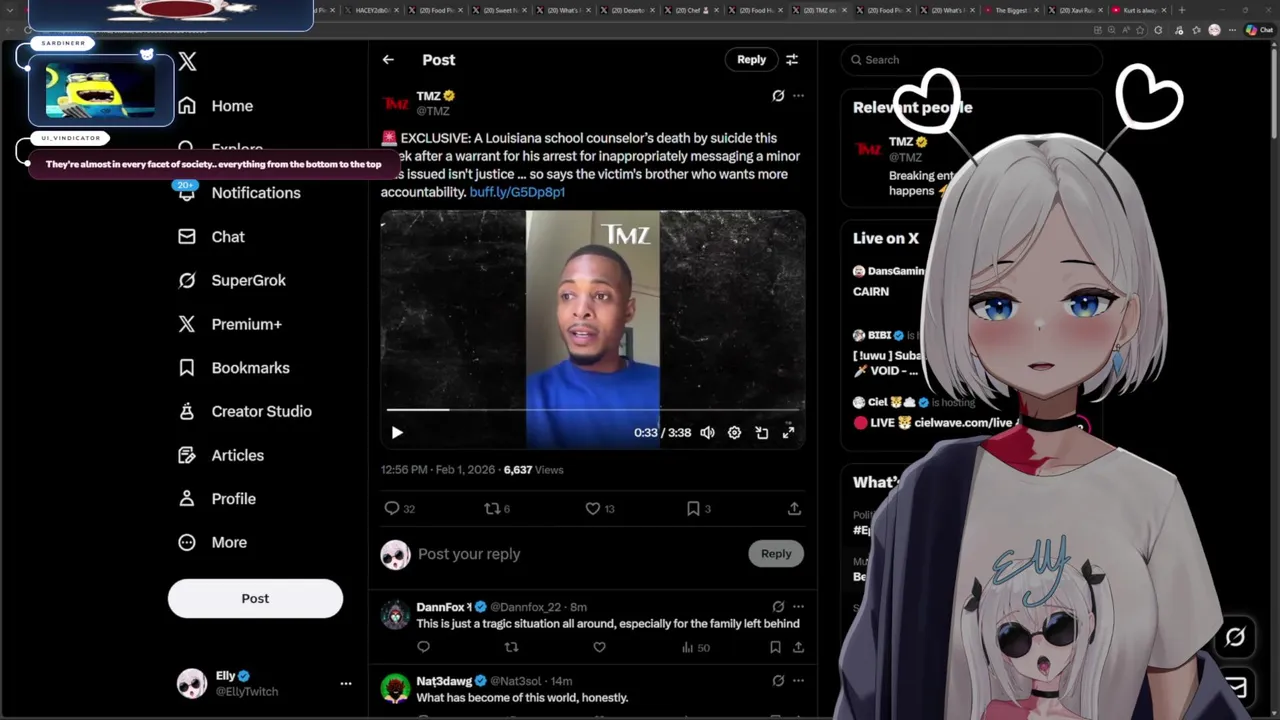The image size is (1280, 720).
Task: Click the X logo in the sidebar
Action: tap(187, 62)
